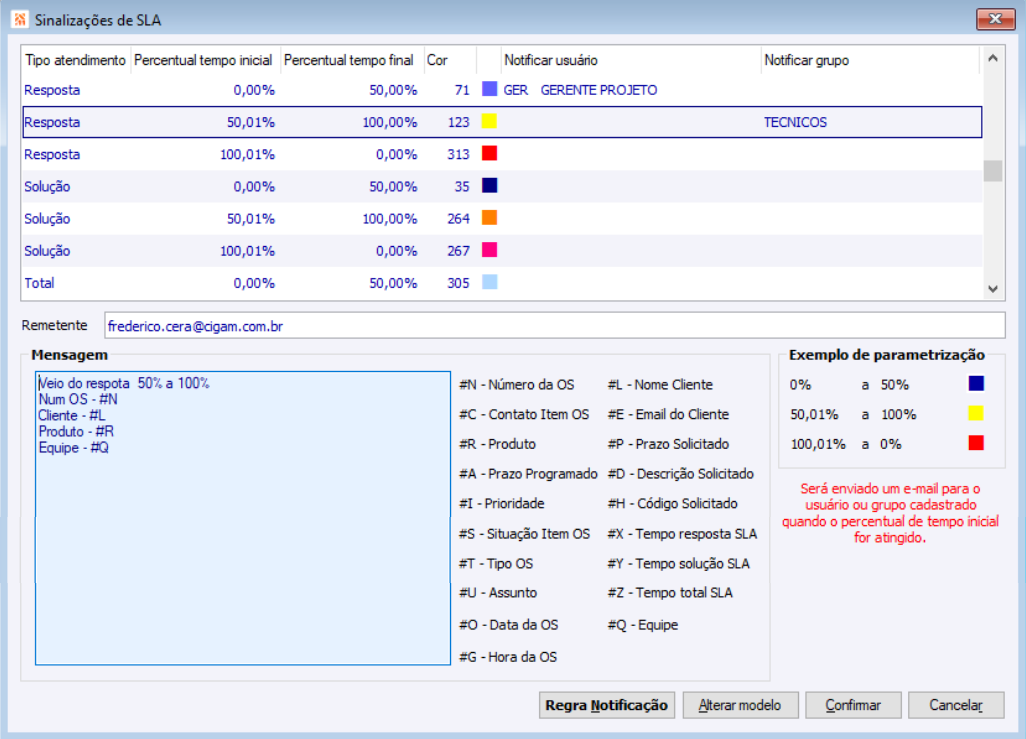Click the Regra Notificação button
Image resolution: width=1026 pixels, height=739 pixels.
pos(607,705)
